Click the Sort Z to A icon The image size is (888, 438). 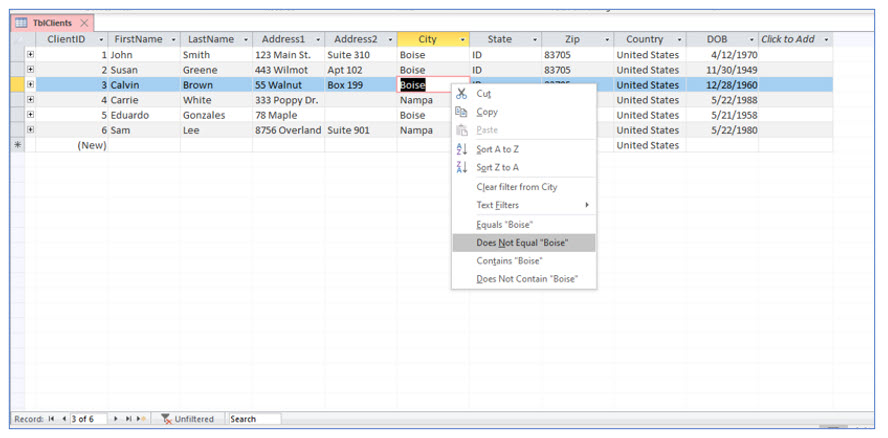coord(462,167)
